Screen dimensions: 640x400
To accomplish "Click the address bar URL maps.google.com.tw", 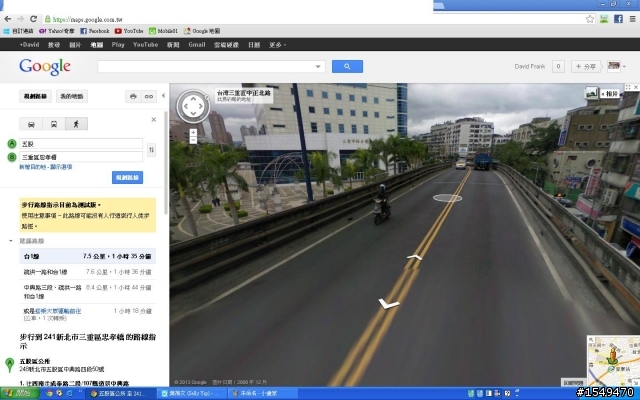I will (87, 19).
